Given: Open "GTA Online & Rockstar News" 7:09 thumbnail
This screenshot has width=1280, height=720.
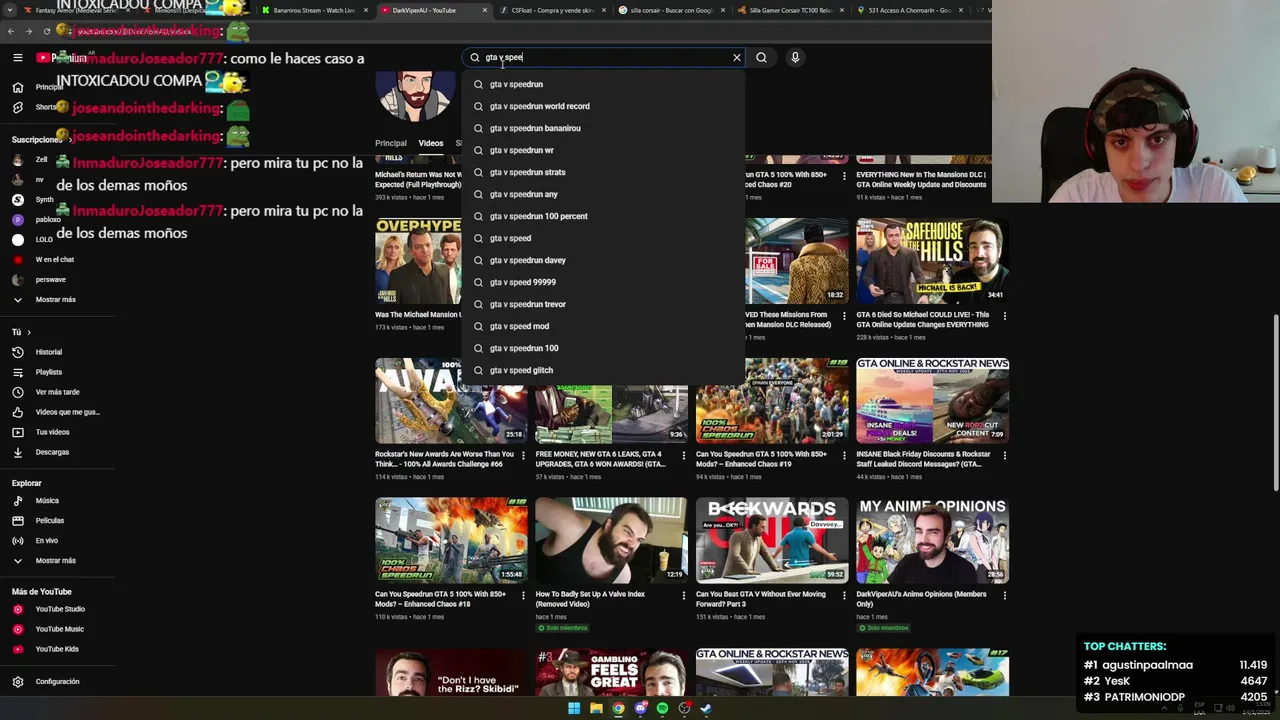Looking at the screenshot, I should point(932,400).
